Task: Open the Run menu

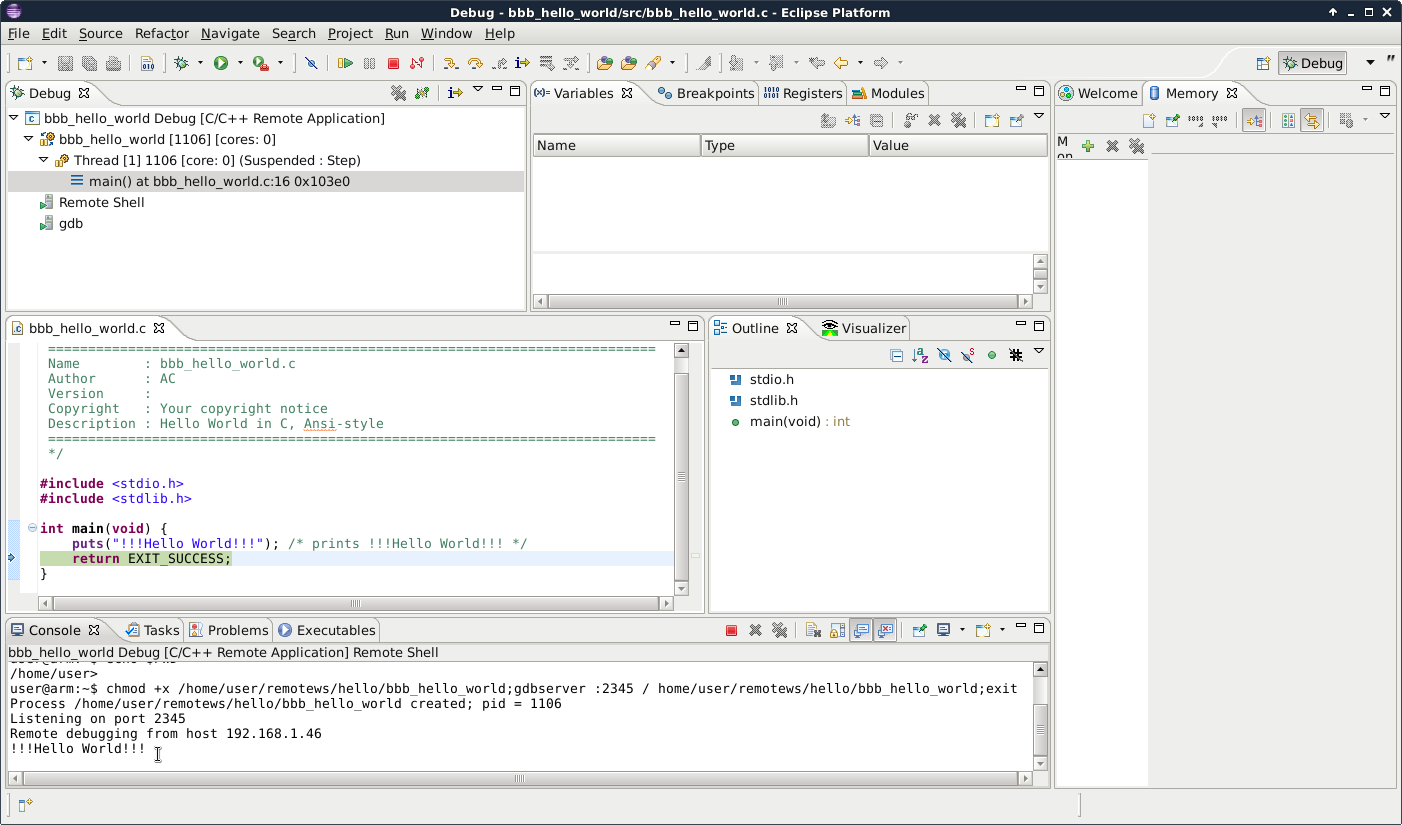Action: (x=397, y=33)
